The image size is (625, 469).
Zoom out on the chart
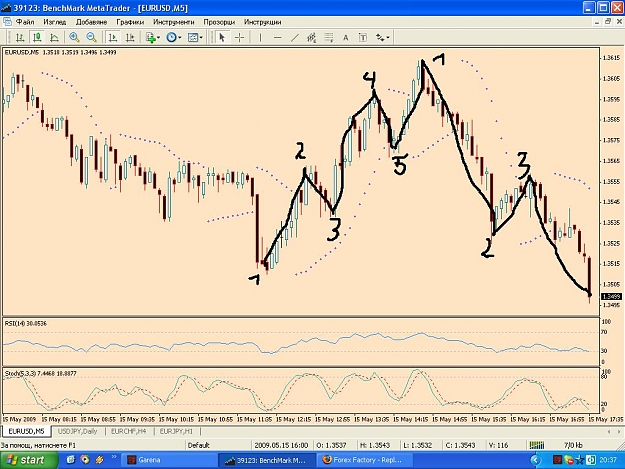tap(92, 37)
